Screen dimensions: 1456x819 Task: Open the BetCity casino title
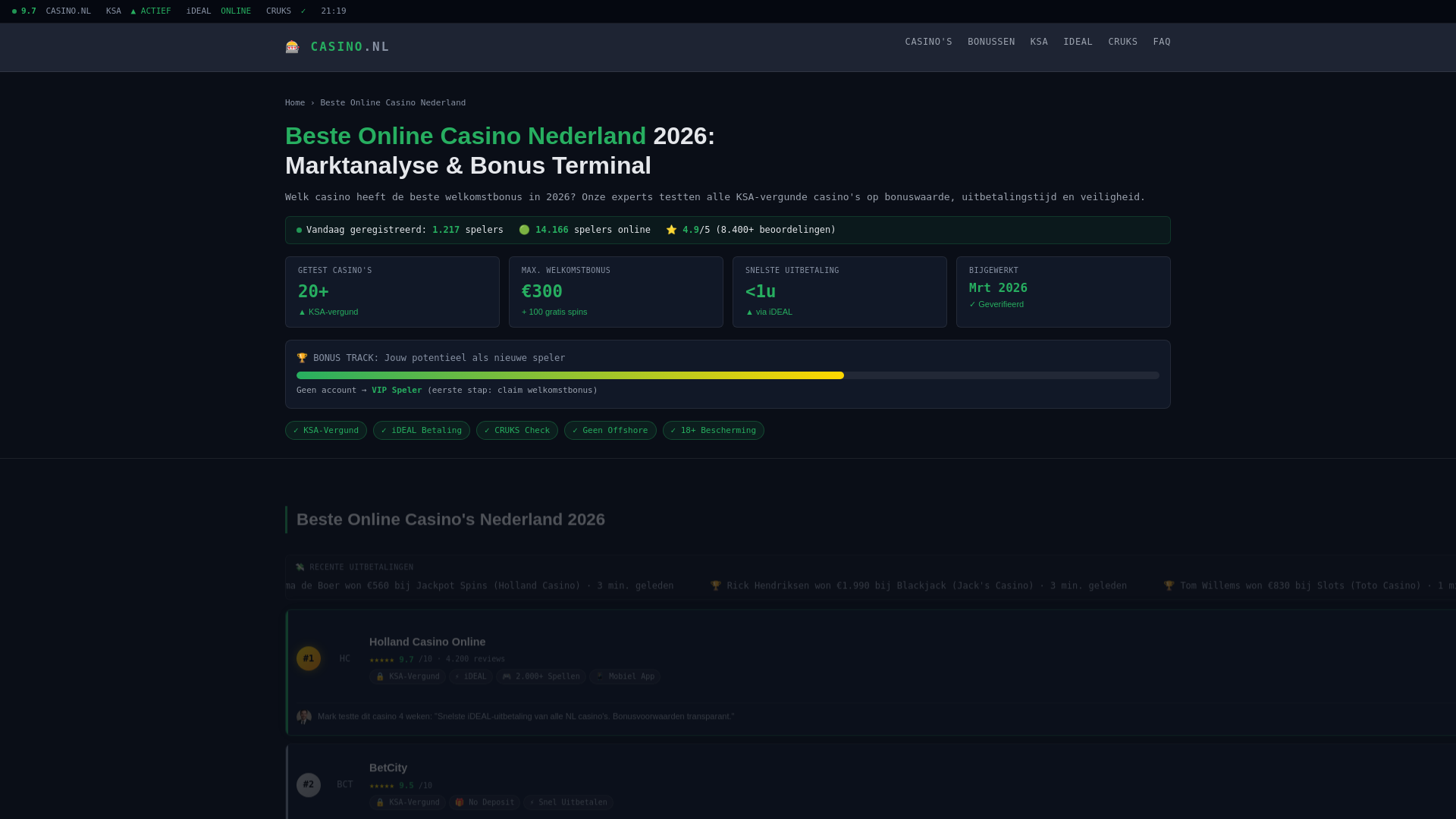[x=388, y=767]
